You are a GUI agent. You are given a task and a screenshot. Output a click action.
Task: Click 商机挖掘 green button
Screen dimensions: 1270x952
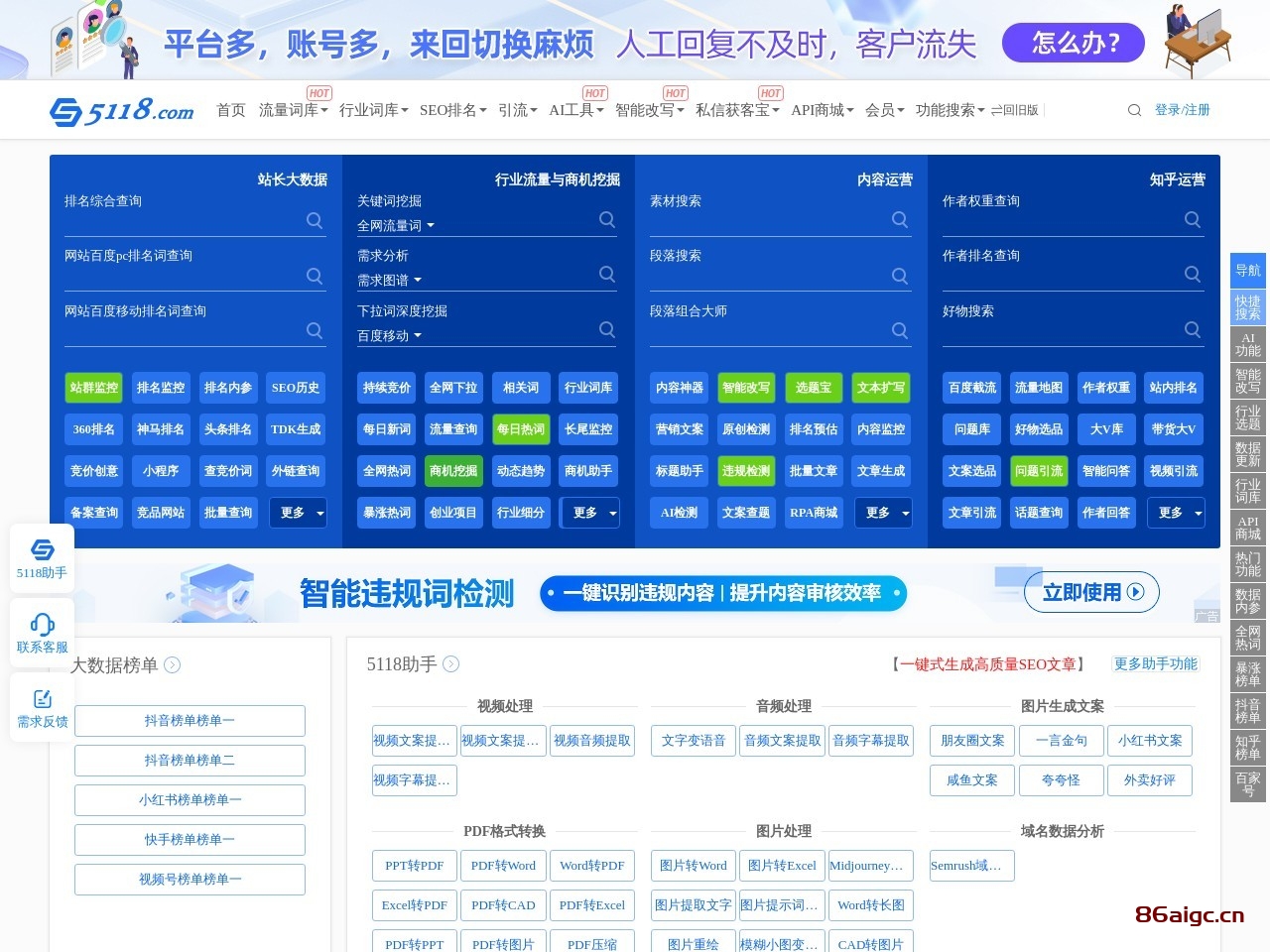453,471
